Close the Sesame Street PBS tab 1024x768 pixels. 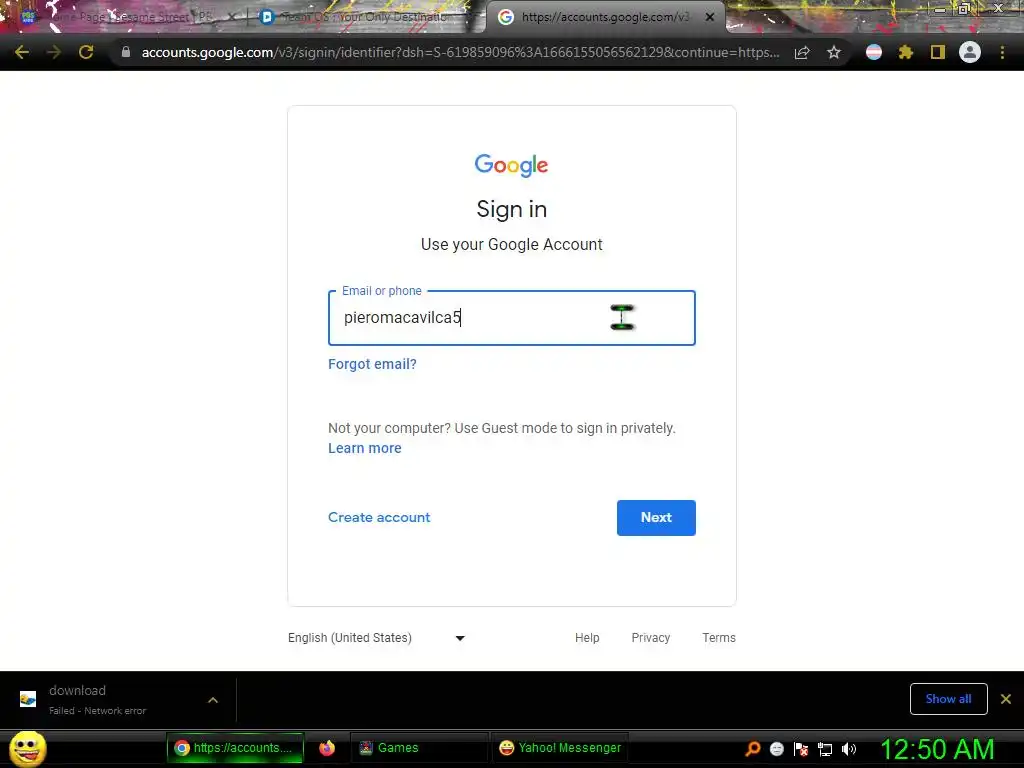[231, 17]
